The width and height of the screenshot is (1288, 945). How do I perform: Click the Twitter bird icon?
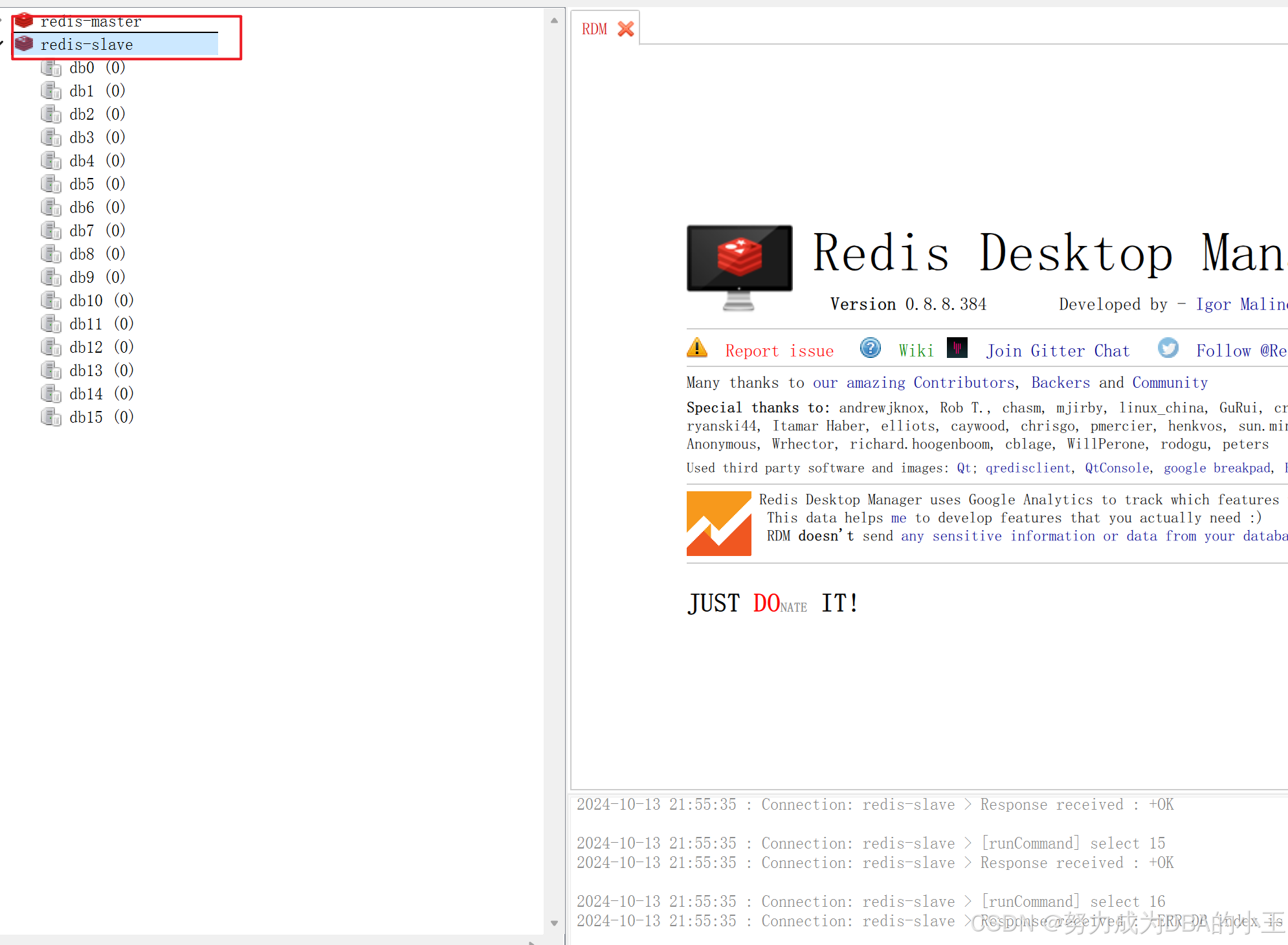[x=1168, y=348]
